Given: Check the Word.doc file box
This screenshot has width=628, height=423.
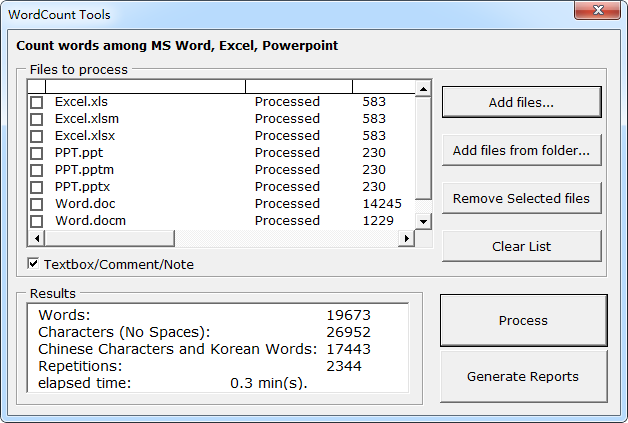Looking at the screenshot, I should tap(37, 204).
